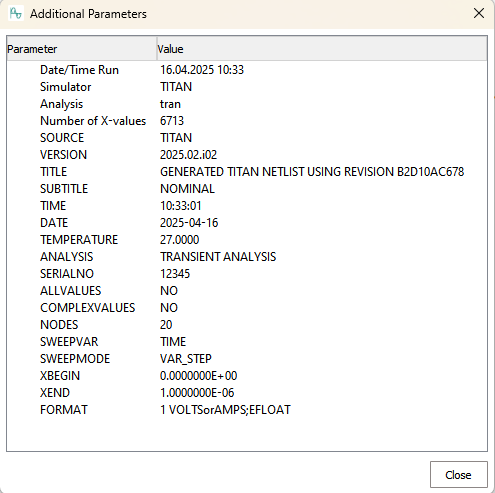This screenshot has width=495, height=493.
Task: Select the ALLVALUES parameter row
Action: click(x=247, y=291)
